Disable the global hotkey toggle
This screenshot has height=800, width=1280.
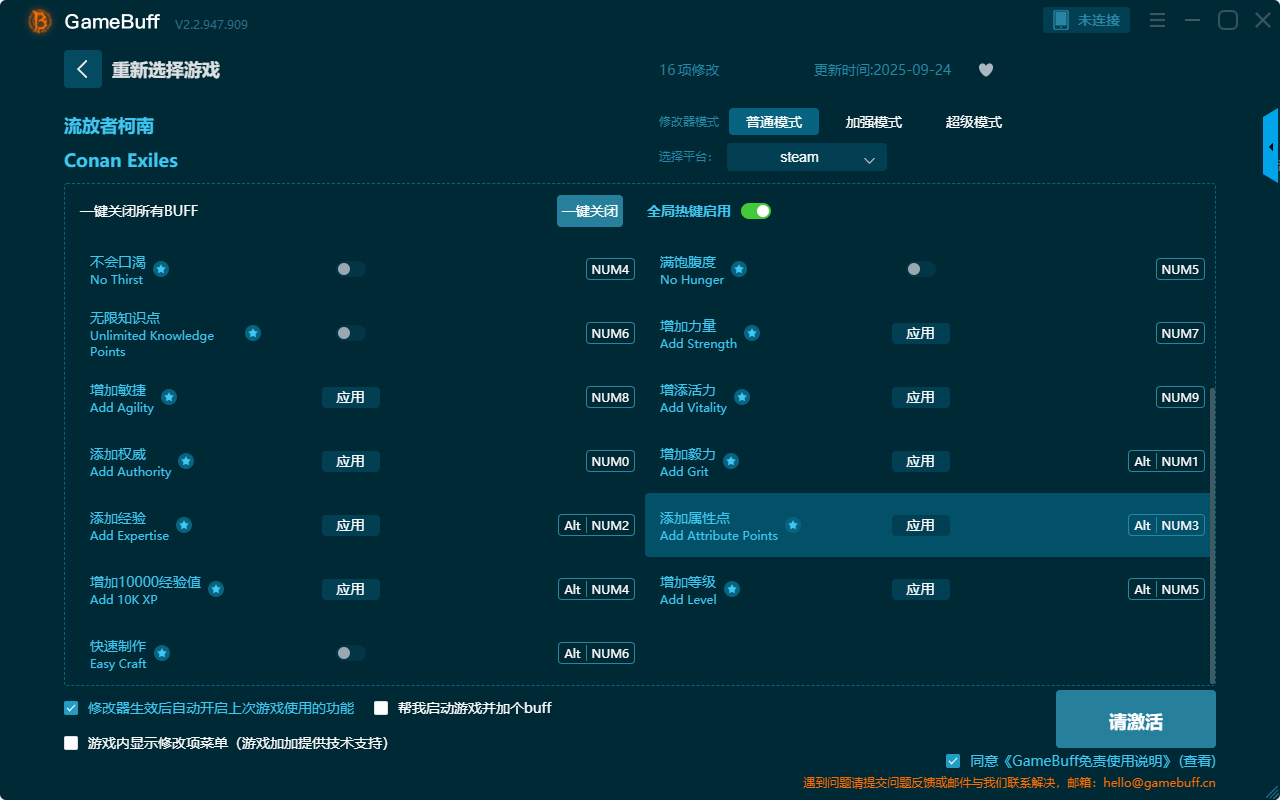[755, 211]
